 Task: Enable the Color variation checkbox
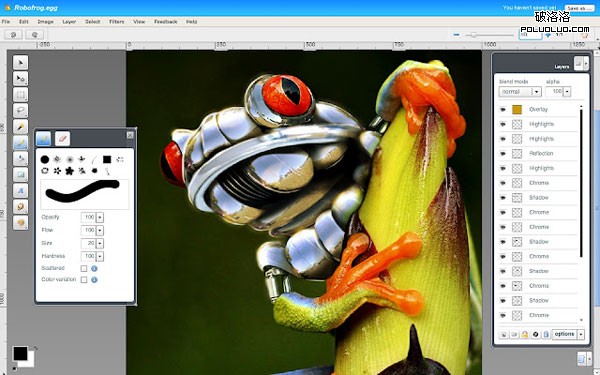pyautogui.click(x=84, y=280)
